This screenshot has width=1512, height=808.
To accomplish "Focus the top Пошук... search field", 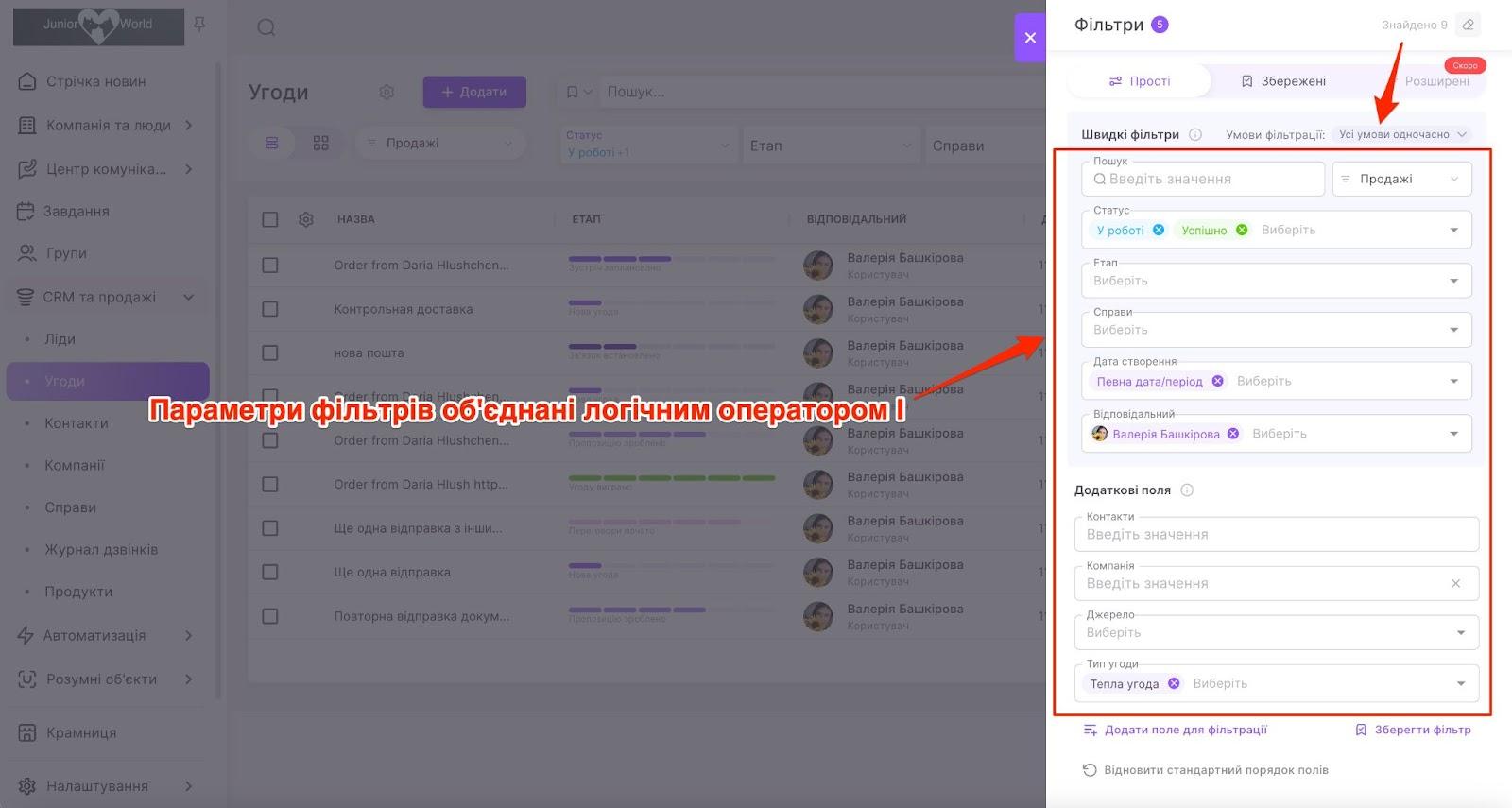I will tap(822, 92).
